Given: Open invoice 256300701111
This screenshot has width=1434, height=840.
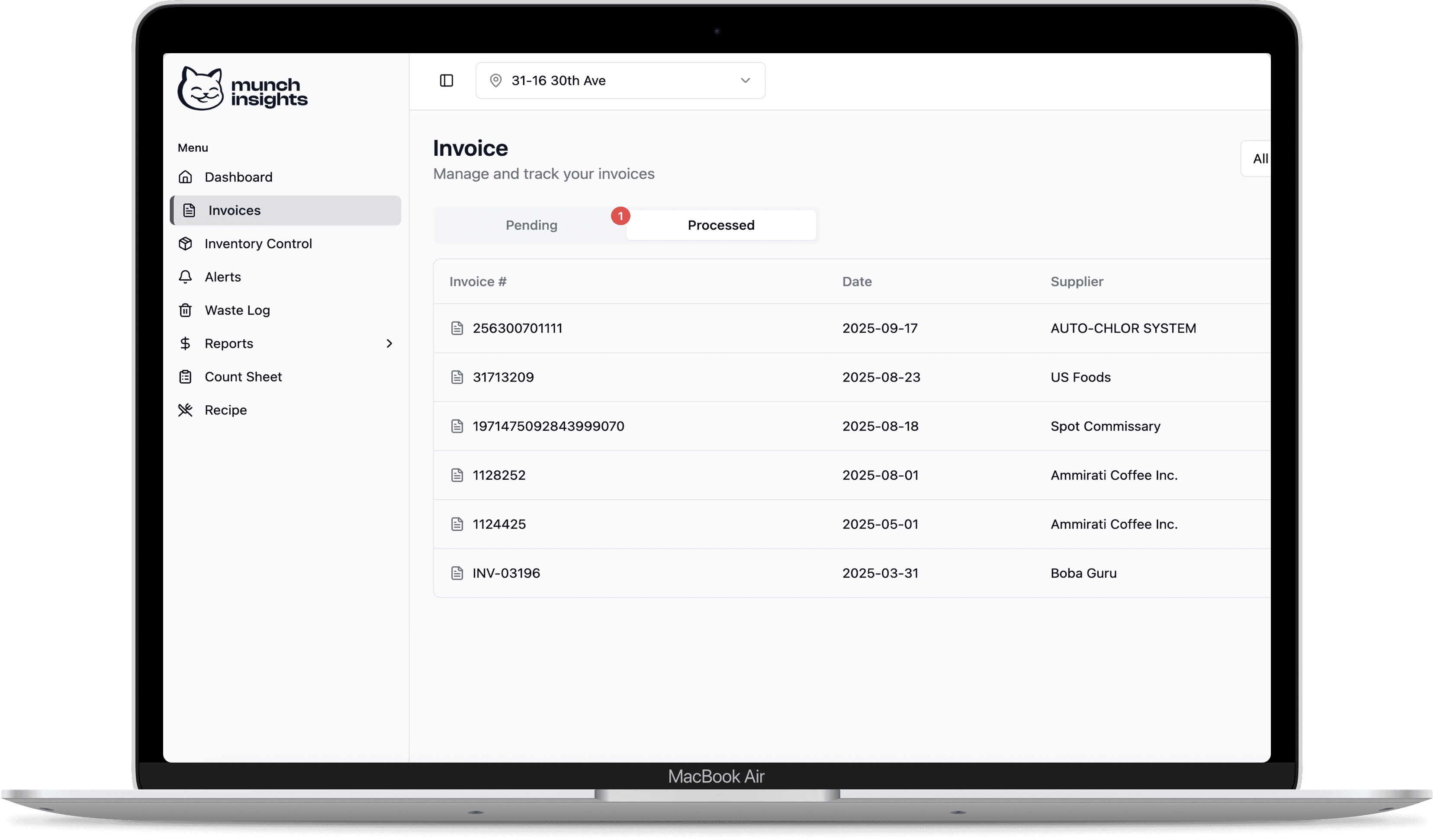Looking at the screenshot, I should point(517,328).
